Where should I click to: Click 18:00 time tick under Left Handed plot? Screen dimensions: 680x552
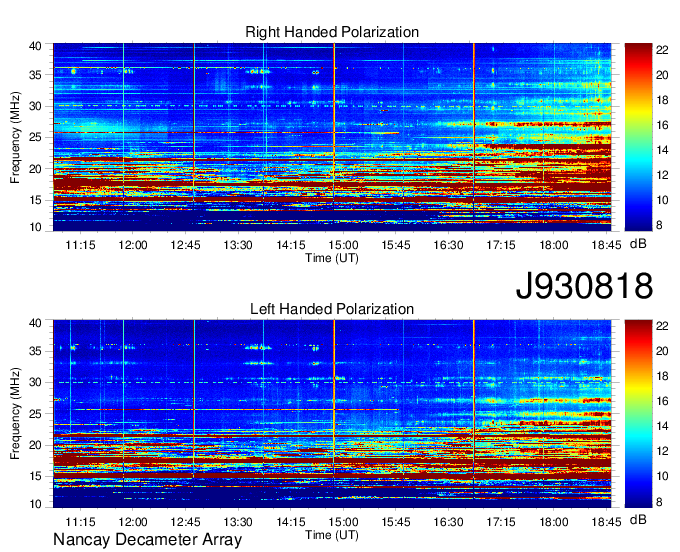pyautogui.click(x=554, y=522)
